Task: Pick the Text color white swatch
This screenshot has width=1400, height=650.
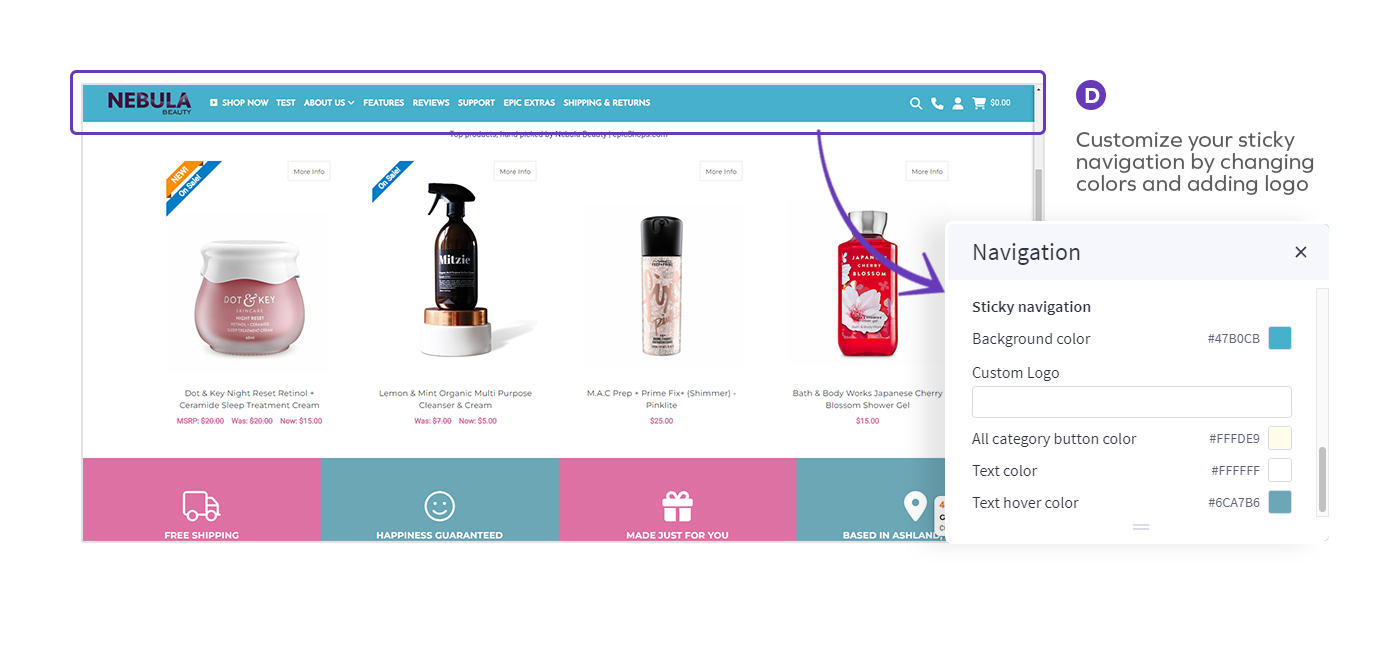Action: coord(1280,470)
